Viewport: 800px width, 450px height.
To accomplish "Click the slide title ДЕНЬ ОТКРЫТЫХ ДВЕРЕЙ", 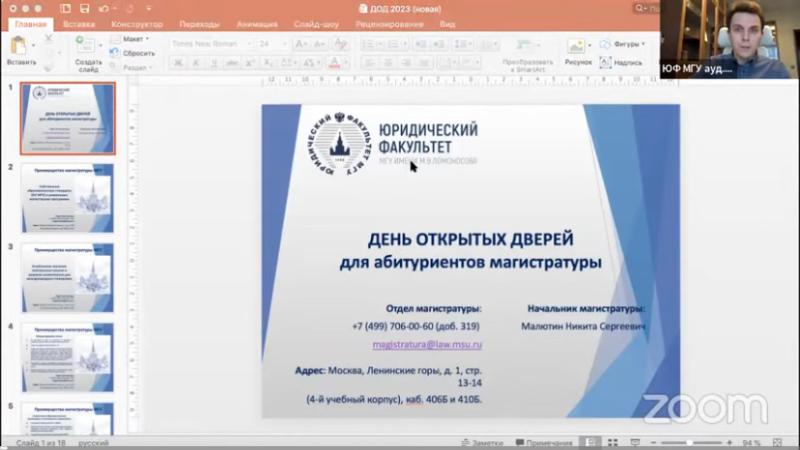I will click(470, 239).
